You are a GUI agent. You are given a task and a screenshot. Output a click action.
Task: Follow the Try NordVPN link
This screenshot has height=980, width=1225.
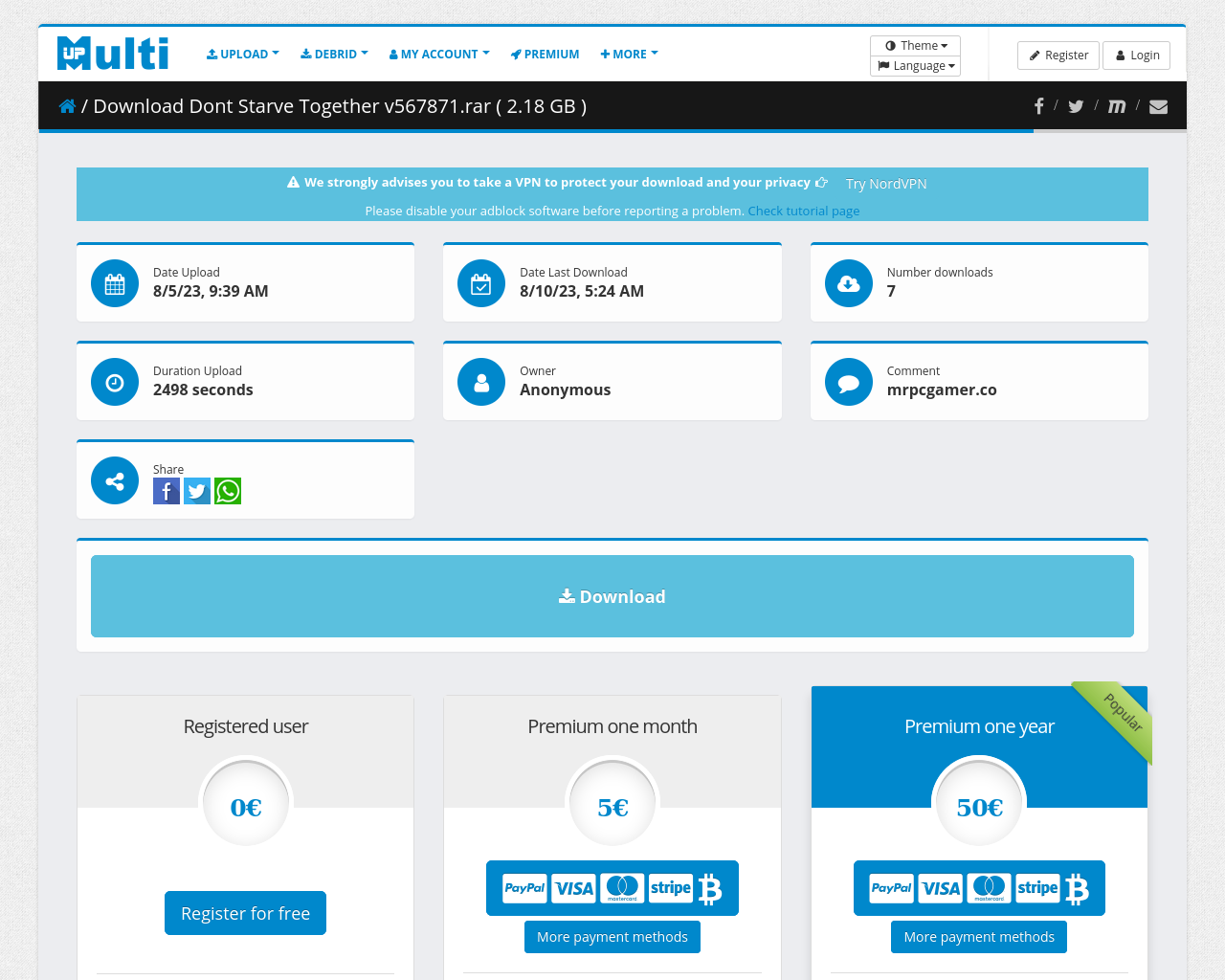886,184
